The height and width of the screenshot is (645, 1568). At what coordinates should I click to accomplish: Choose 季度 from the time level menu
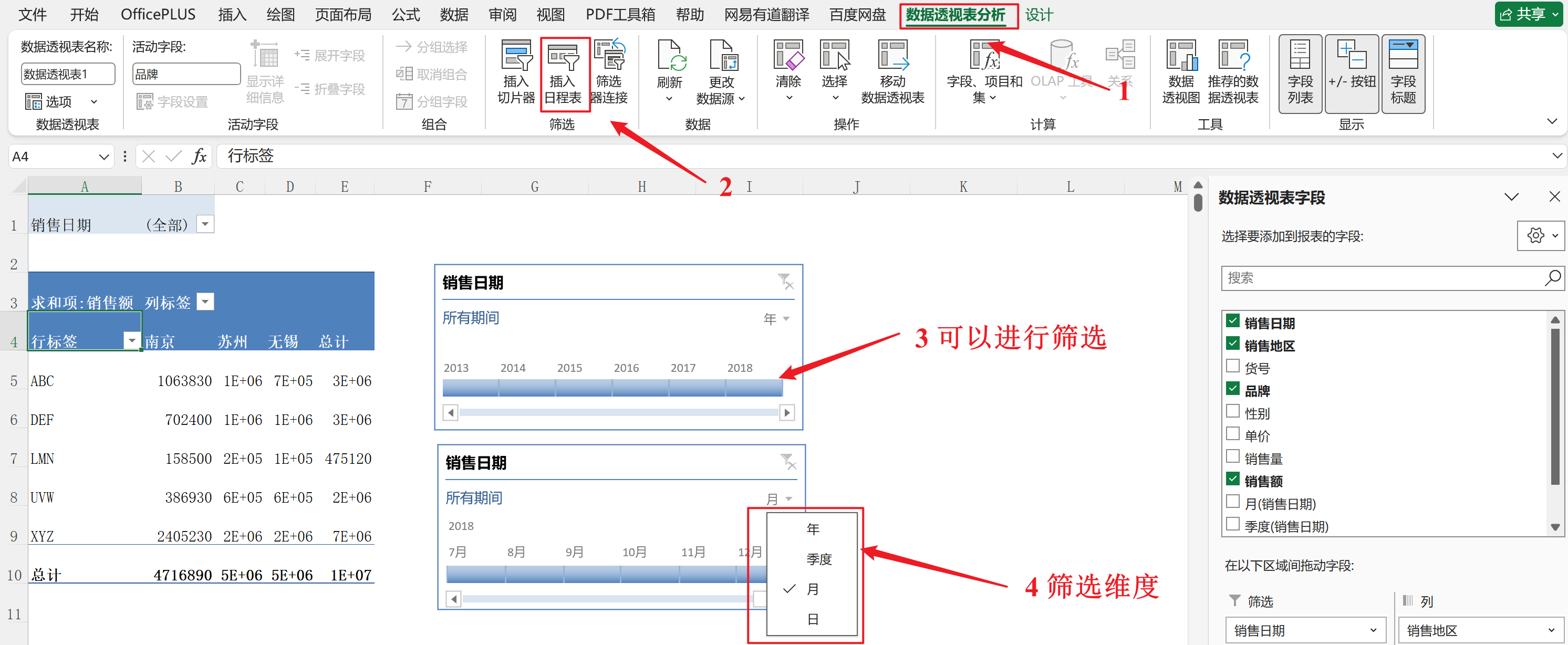click(819, 559)
